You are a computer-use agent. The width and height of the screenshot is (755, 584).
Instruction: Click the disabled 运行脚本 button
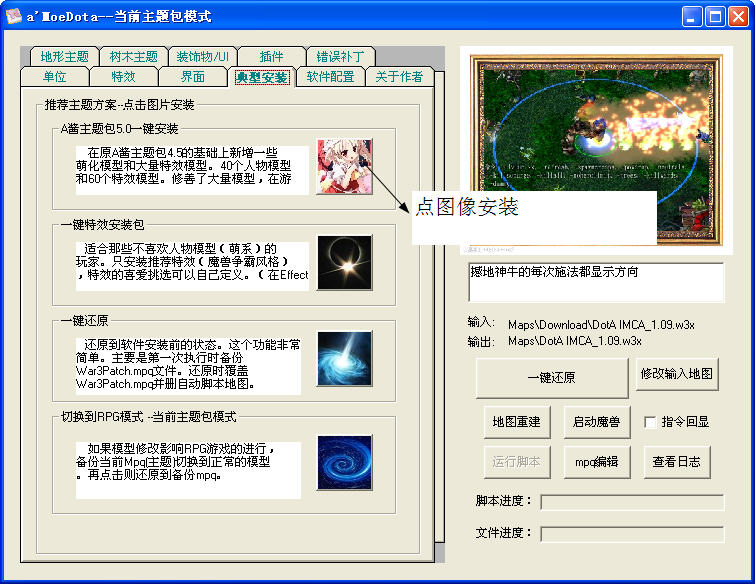point(517,462)
